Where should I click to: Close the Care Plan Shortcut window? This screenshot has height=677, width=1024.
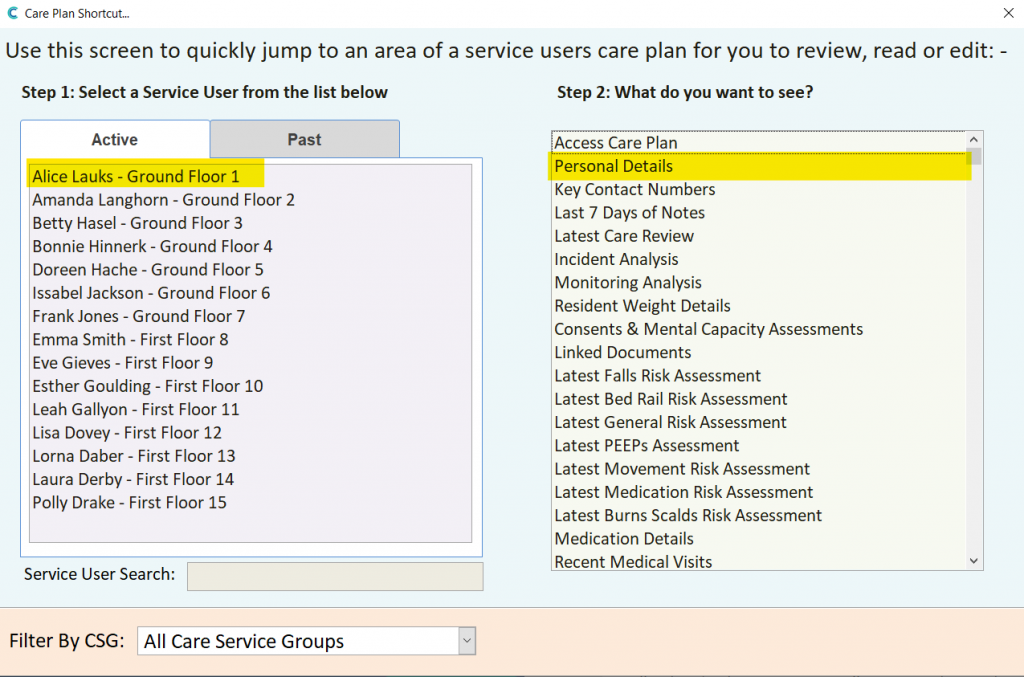pos(1007,14)
